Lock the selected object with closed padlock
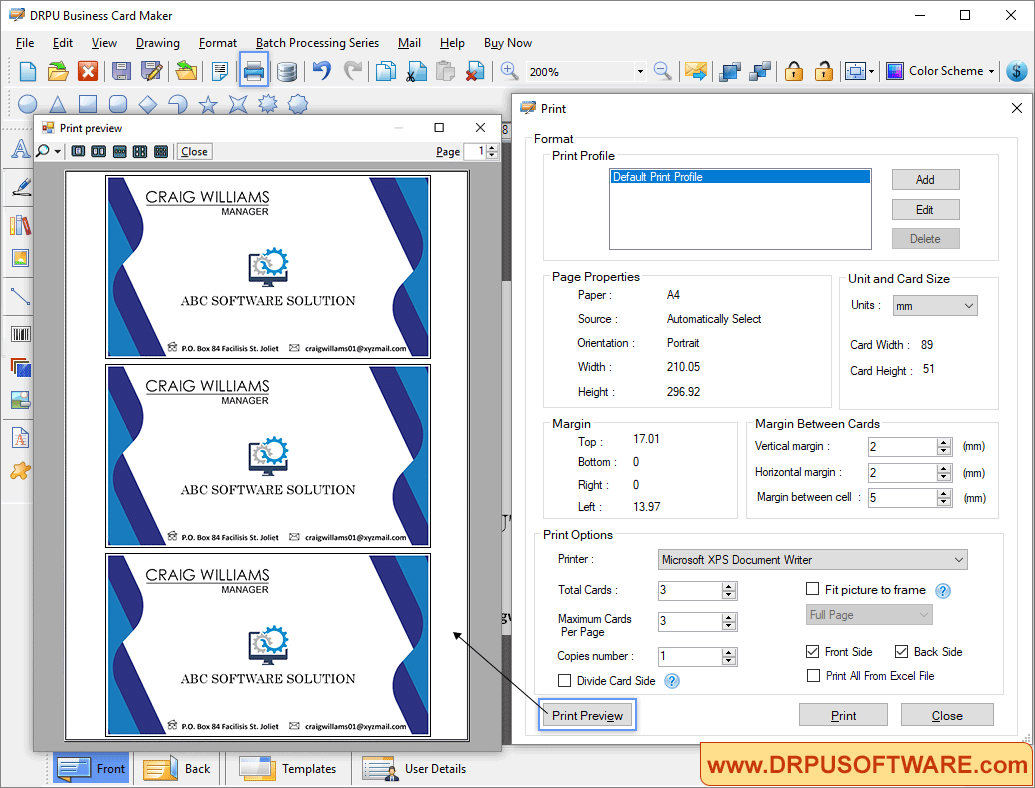Viewport: 1035px width, 788px height. coord(793,71)
